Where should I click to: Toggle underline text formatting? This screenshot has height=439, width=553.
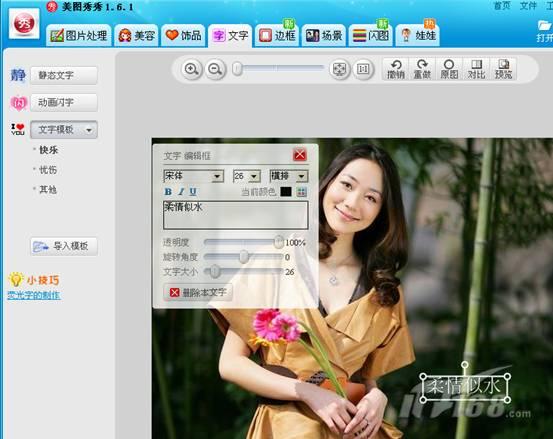click(x=193, y=191)
